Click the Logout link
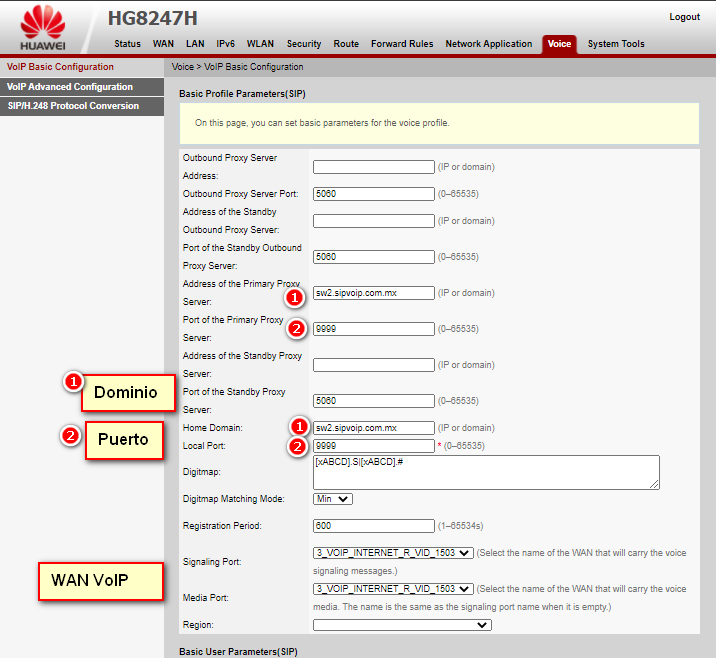The width and height of the screenshot is (716, 658). click(684, 17)
